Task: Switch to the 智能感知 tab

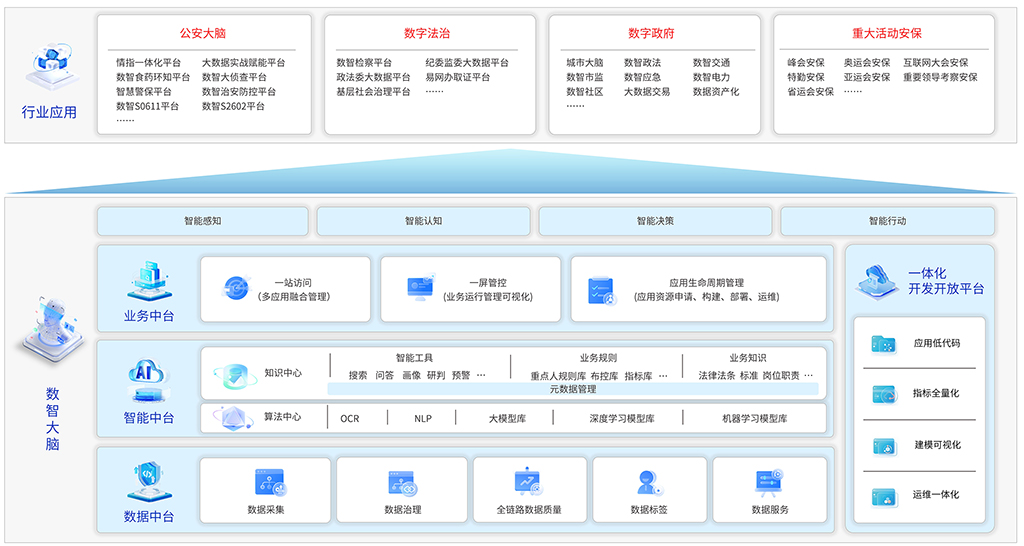Action: [202, 221]
